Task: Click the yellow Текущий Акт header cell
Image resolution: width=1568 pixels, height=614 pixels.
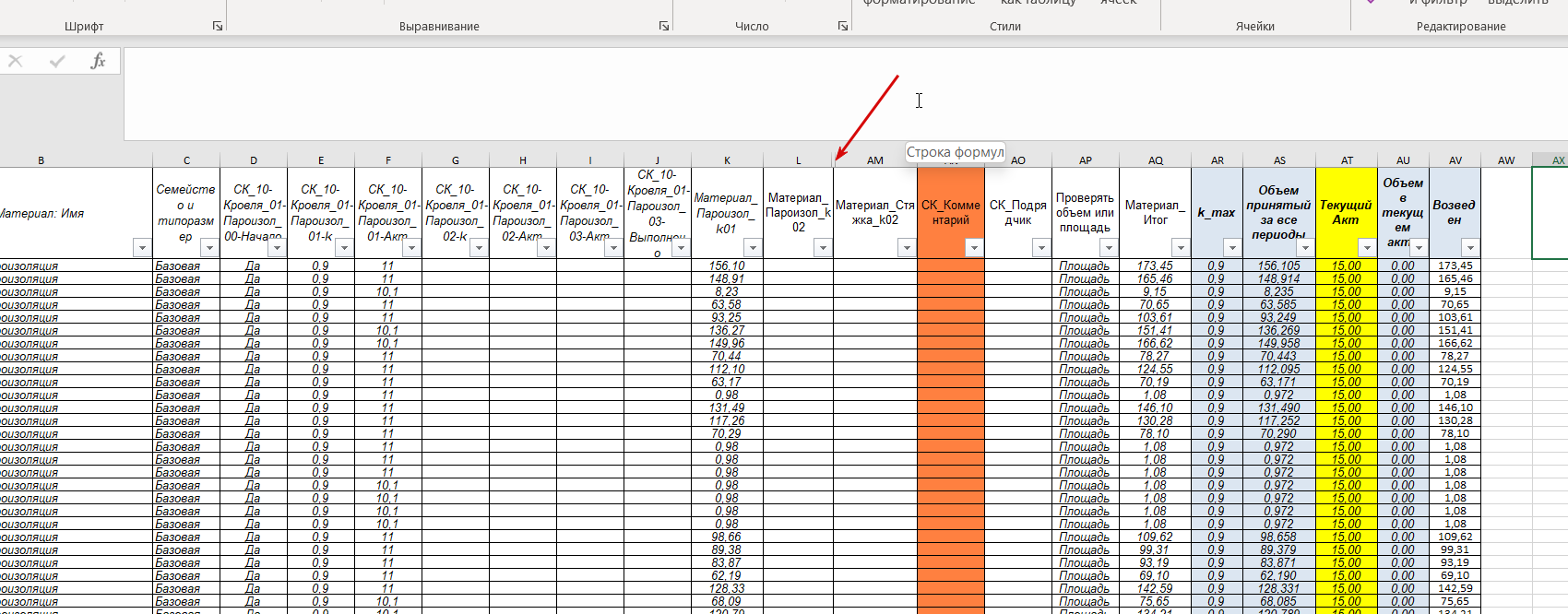Action: click(x=1347, y=213)
